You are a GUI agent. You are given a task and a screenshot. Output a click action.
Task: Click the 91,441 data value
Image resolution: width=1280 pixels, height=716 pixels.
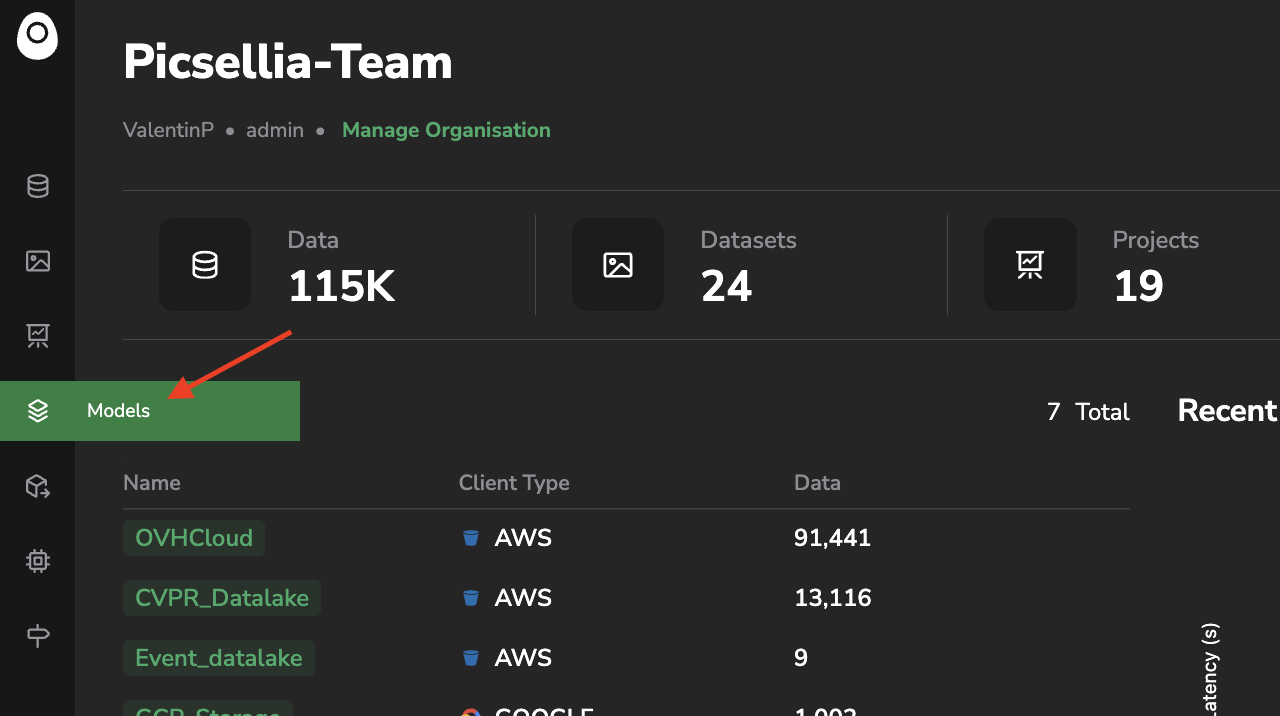pyautogui.click(x=832, y=538)
